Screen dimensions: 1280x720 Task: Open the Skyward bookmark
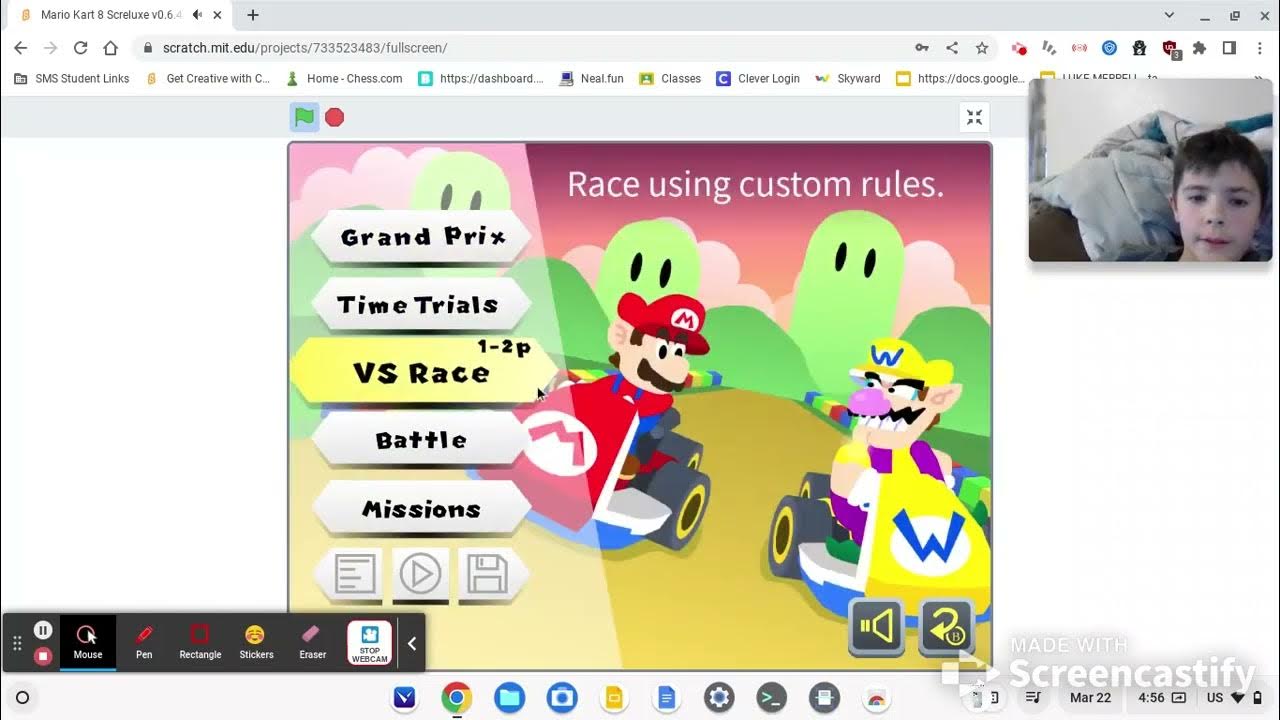(848, 78)
